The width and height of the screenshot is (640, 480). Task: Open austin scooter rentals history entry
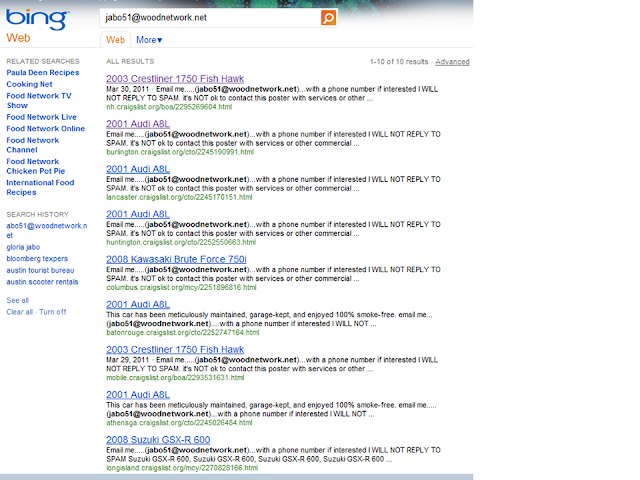tap(42, 282)
